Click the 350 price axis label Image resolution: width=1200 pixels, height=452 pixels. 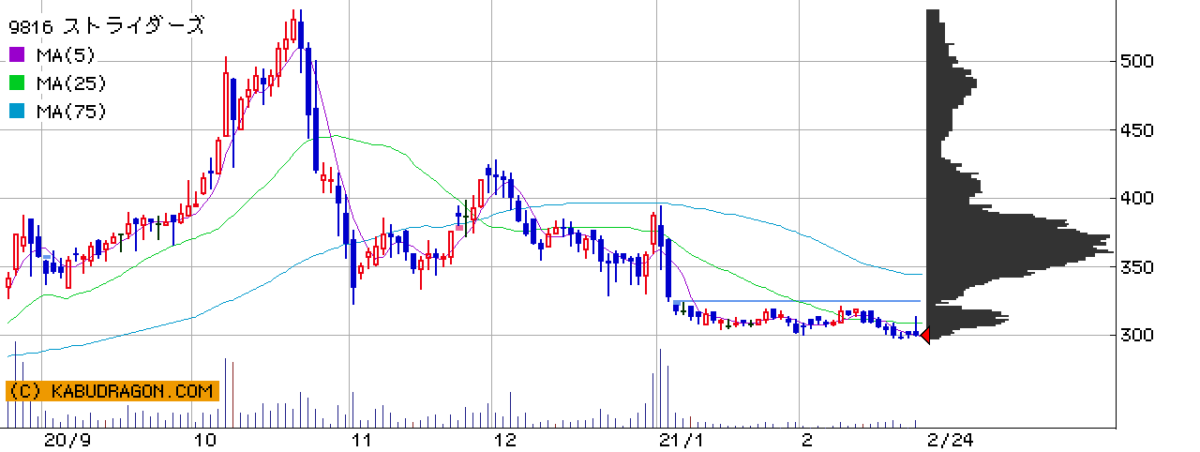1137,268
